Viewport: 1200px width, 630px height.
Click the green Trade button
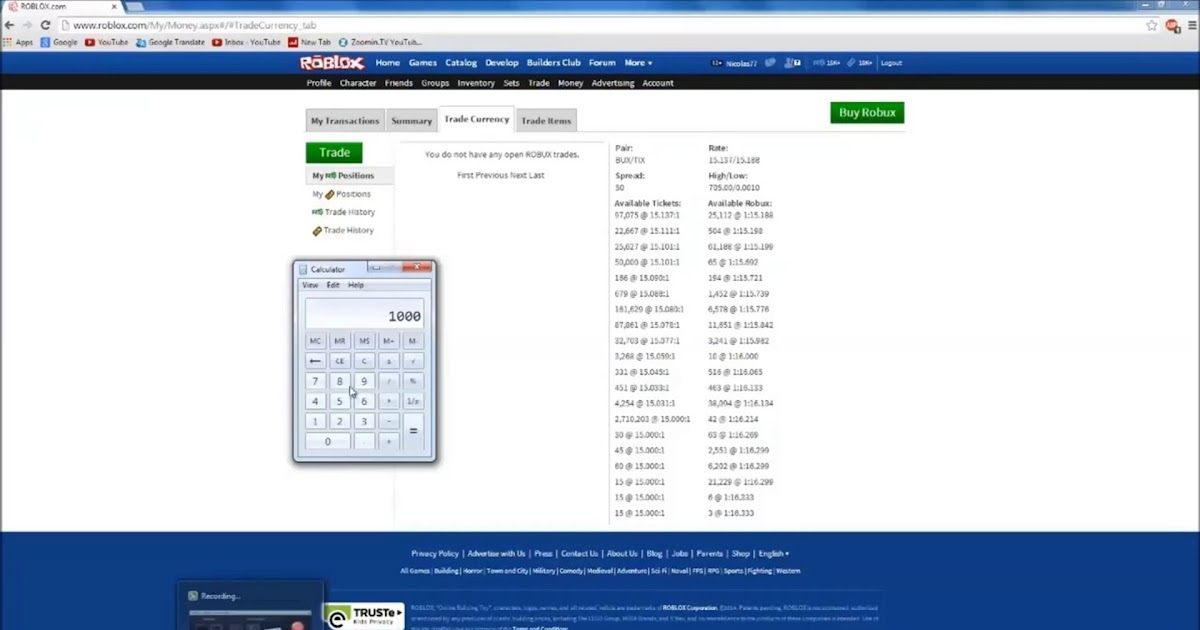[334, 153]
